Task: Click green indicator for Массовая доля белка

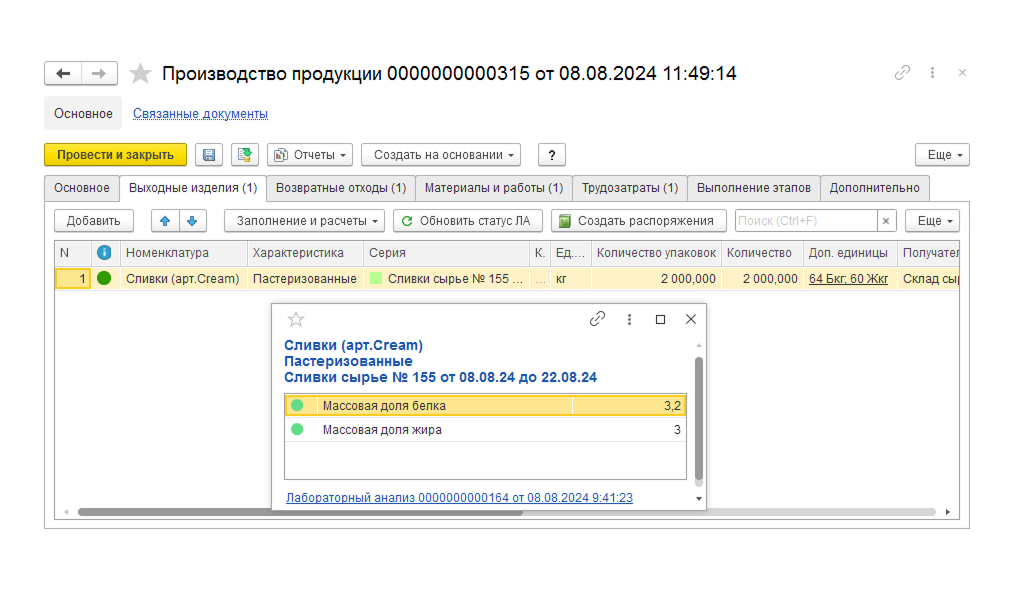Action: (297, 405)
